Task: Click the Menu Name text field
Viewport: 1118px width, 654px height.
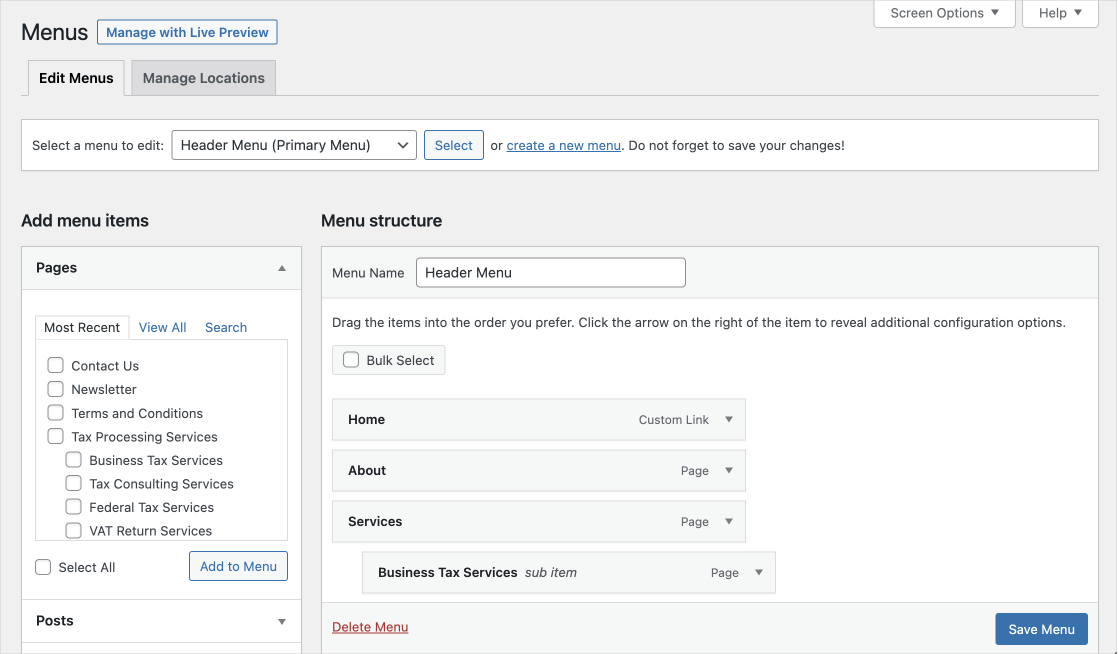Action: point(550,273)
